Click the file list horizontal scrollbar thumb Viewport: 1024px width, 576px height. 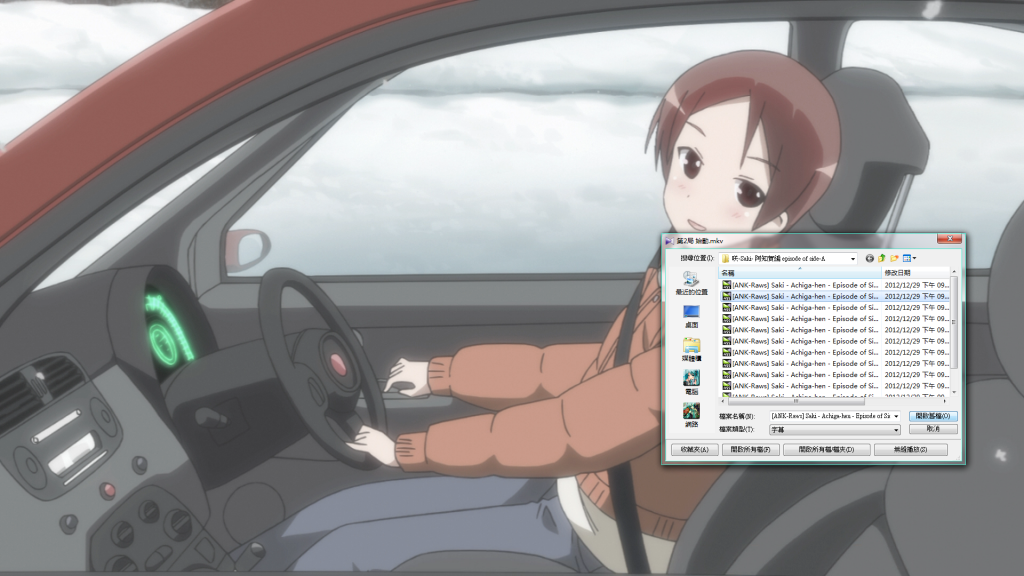point(796,401)
